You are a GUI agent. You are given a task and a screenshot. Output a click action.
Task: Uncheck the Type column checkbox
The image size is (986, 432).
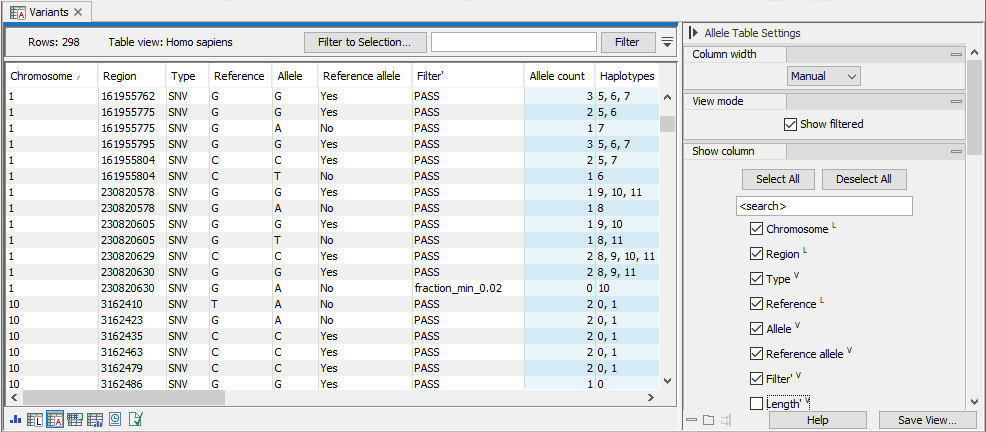click(756, 279)
